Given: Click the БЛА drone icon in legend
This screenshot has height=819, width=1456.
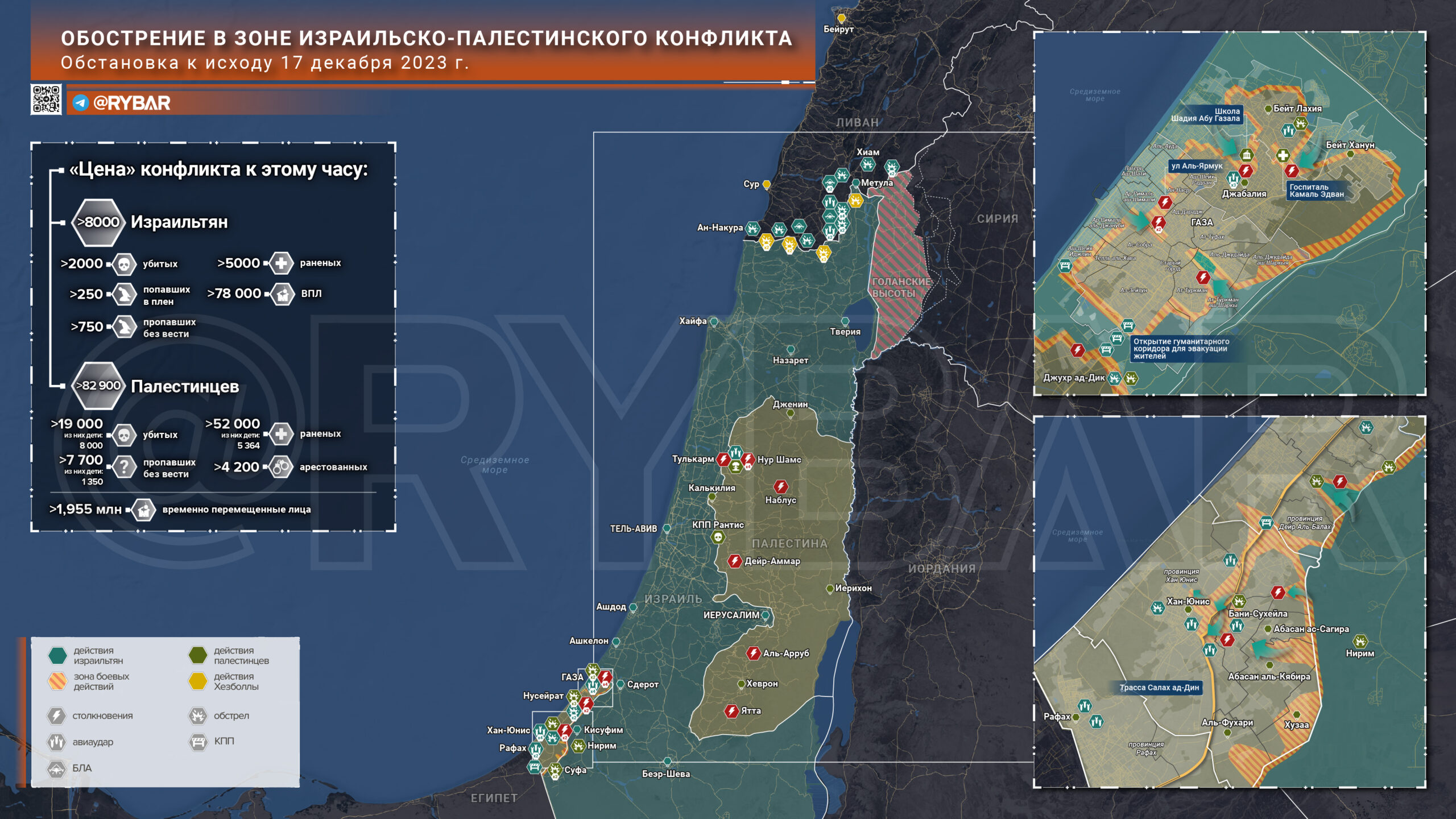Looking at the screenshot, I should pos(56,768).
